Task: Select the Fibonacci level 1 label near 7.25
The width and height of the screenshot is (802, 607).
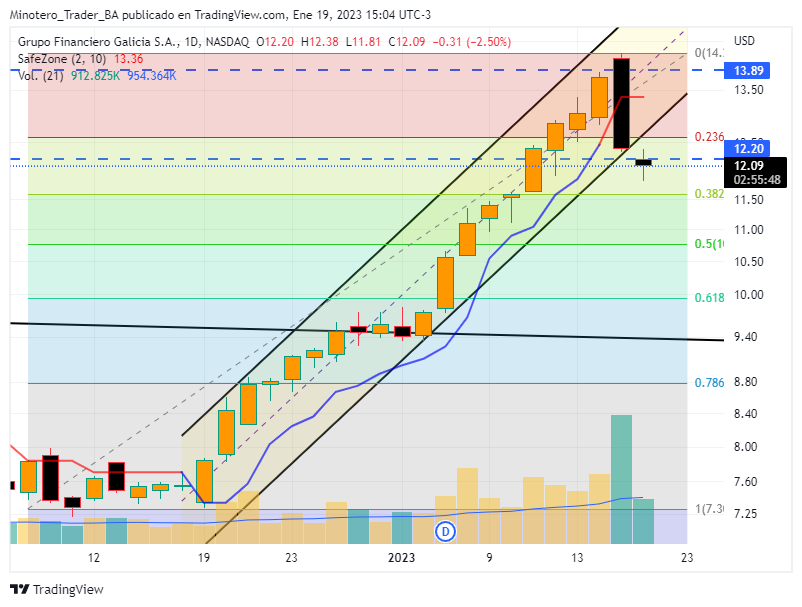Action: 709,509
